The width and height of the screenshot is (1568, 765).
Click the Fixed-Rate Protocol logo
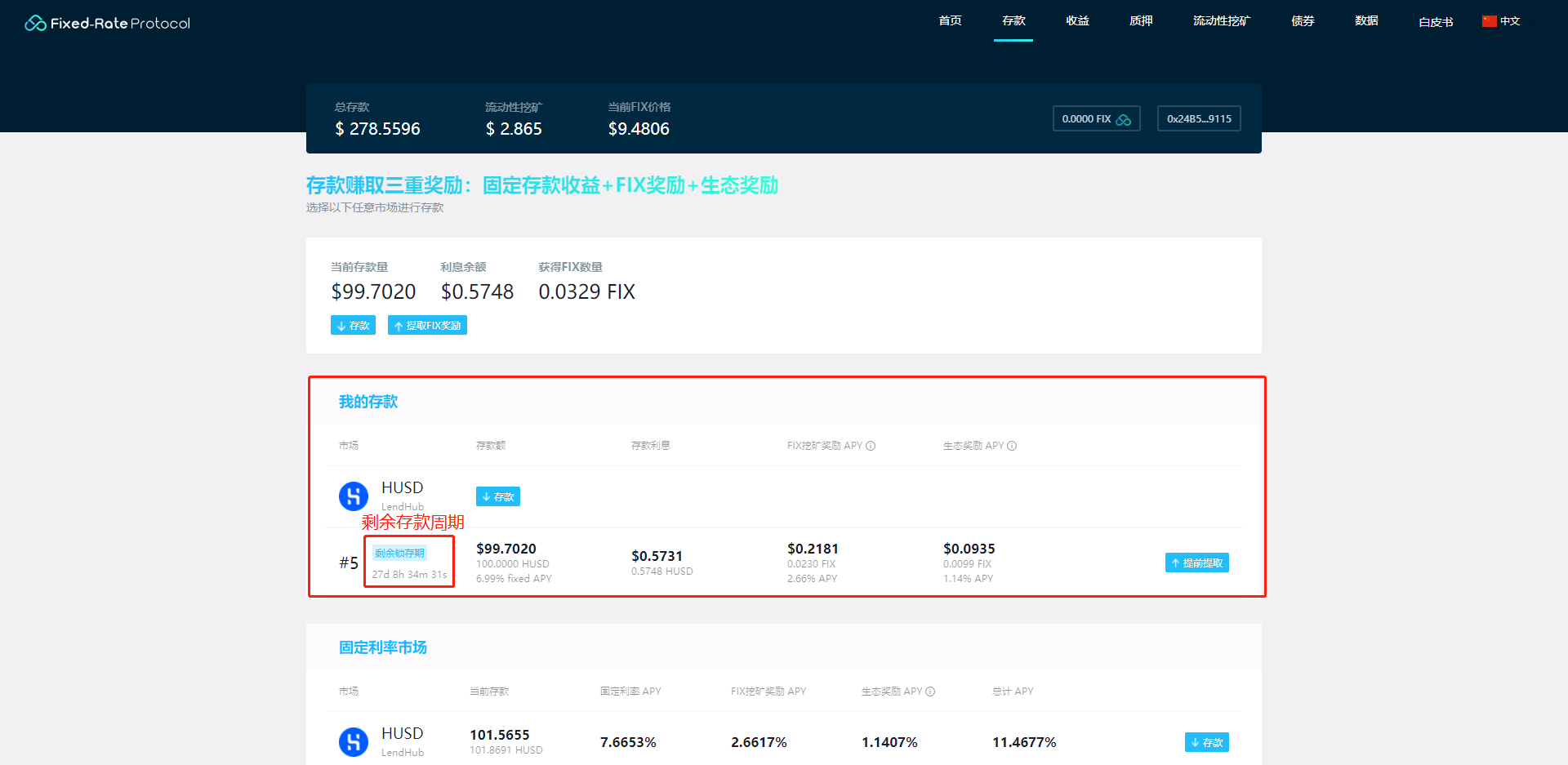click(107, 23)
